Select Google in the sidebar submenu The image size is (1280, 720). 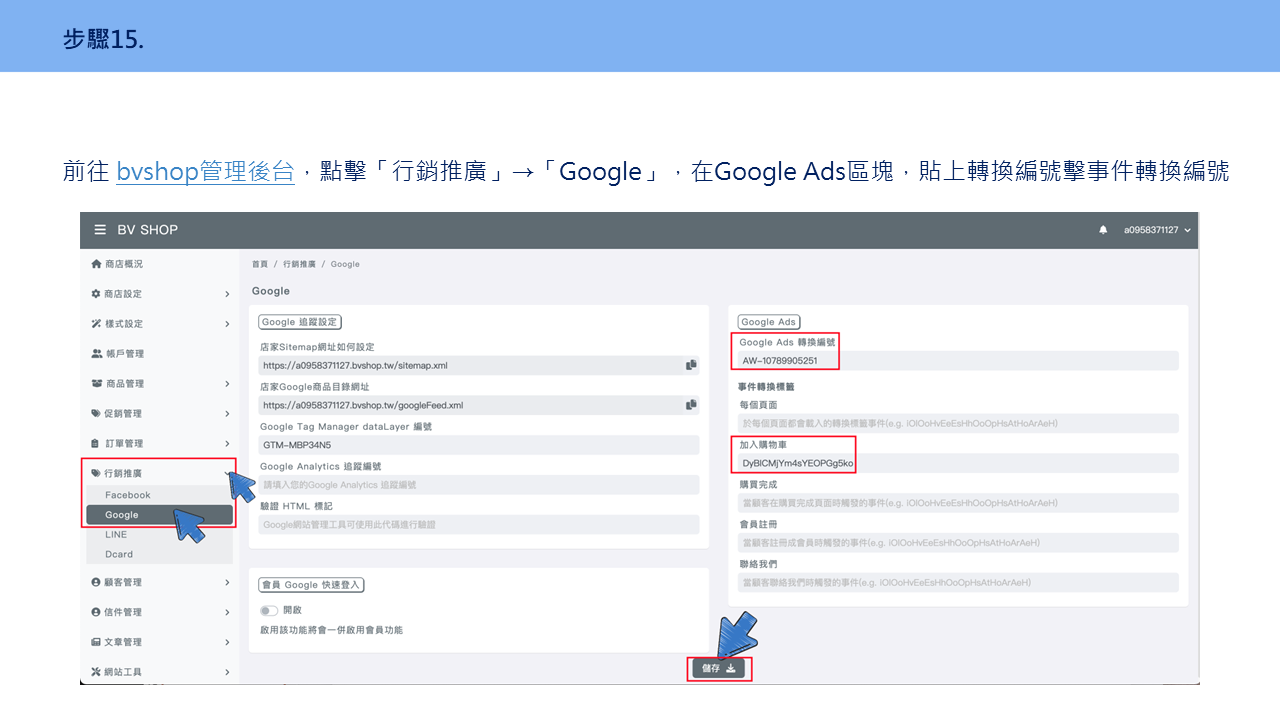click(160, 515)
